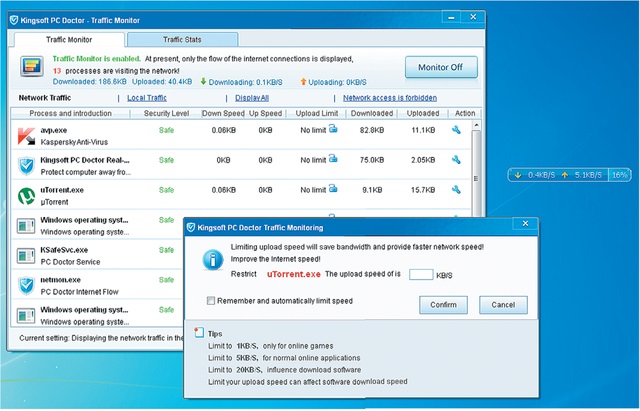Screen dimensions: 640x411
Task: Click the download arrow on desktop floating widget
Action: pyautogui.click(x=518, y=175)
